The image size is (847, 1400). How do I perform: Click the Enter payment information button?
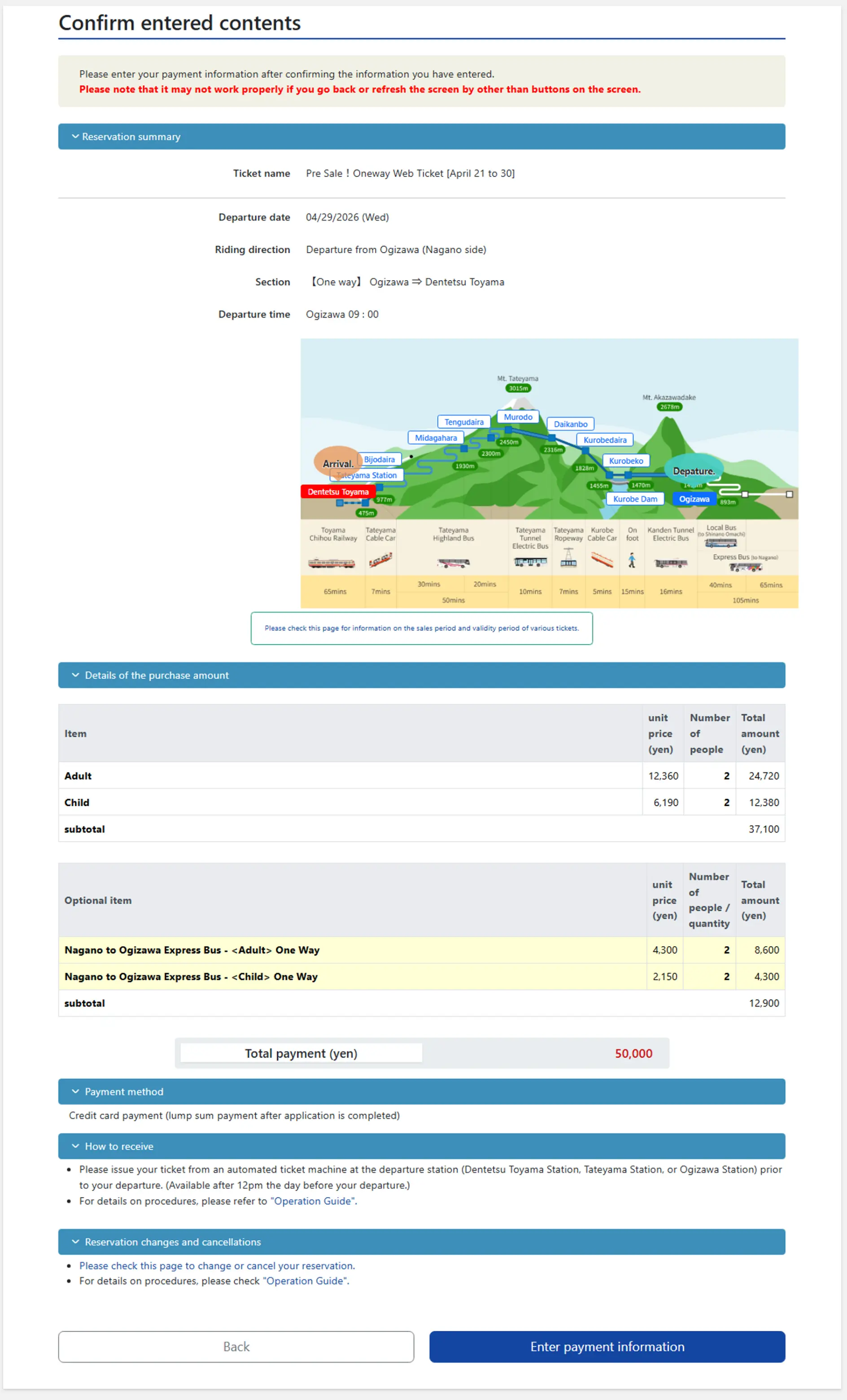tap(607, 1347)
